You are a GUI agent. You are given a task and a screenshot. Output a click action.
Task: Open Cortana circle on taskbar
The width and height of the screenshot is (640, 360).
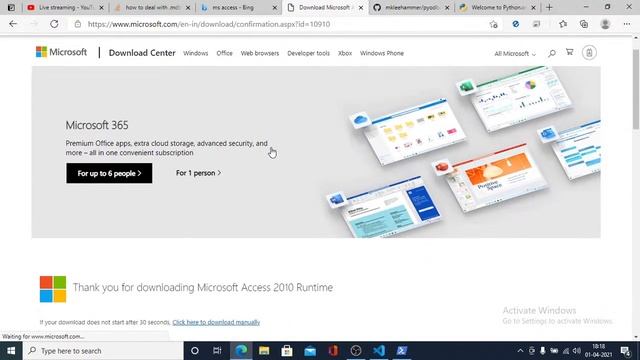click(x=195, y=351)
